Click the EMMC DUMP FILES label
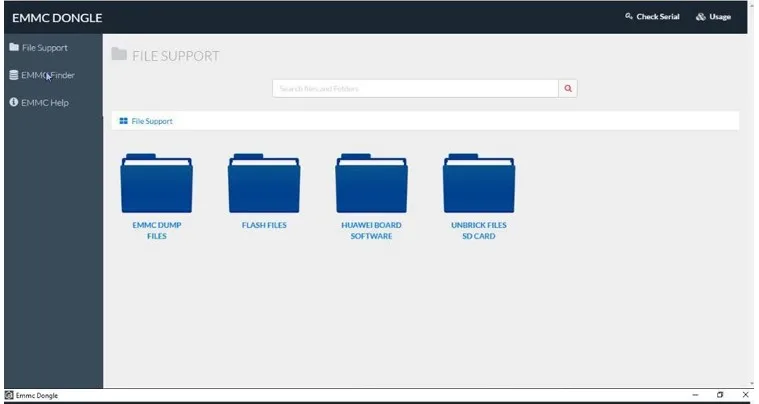The width and height of the screenshot is (759, 404). [x=157, y=230]
